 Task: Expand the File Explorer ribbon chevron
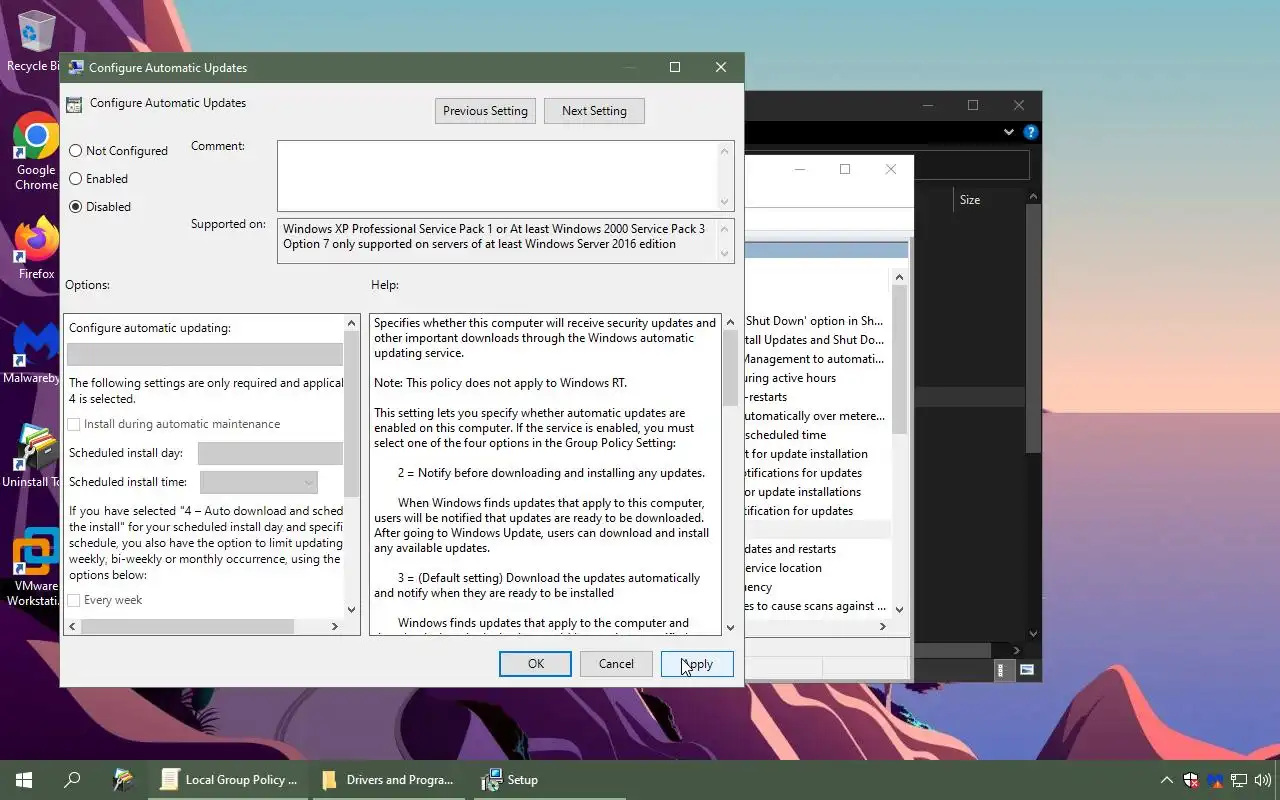point(1009,132)
